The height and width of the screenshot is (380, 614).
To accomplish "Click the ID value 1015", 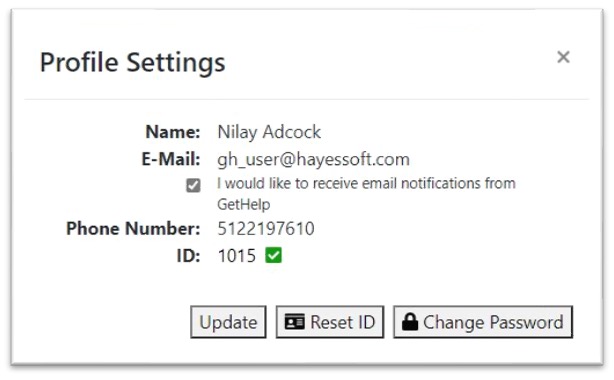I will pos(237,256).
